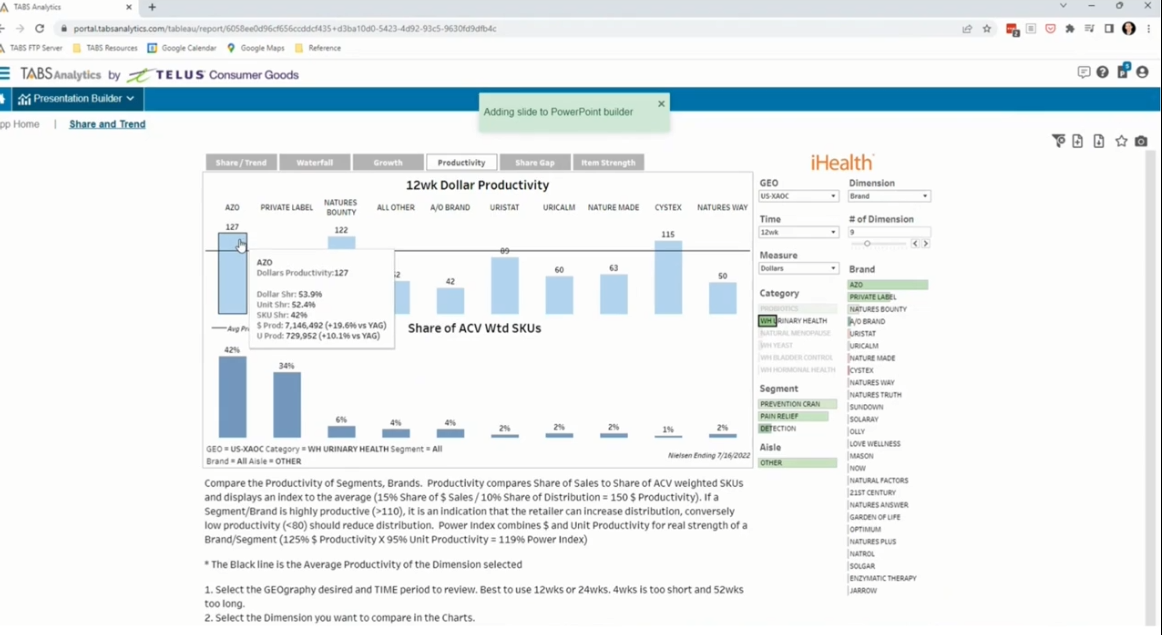The height and width of the screenshot is (635, 1162).
Task: Click the add slide document icon
Action: 1078,141
